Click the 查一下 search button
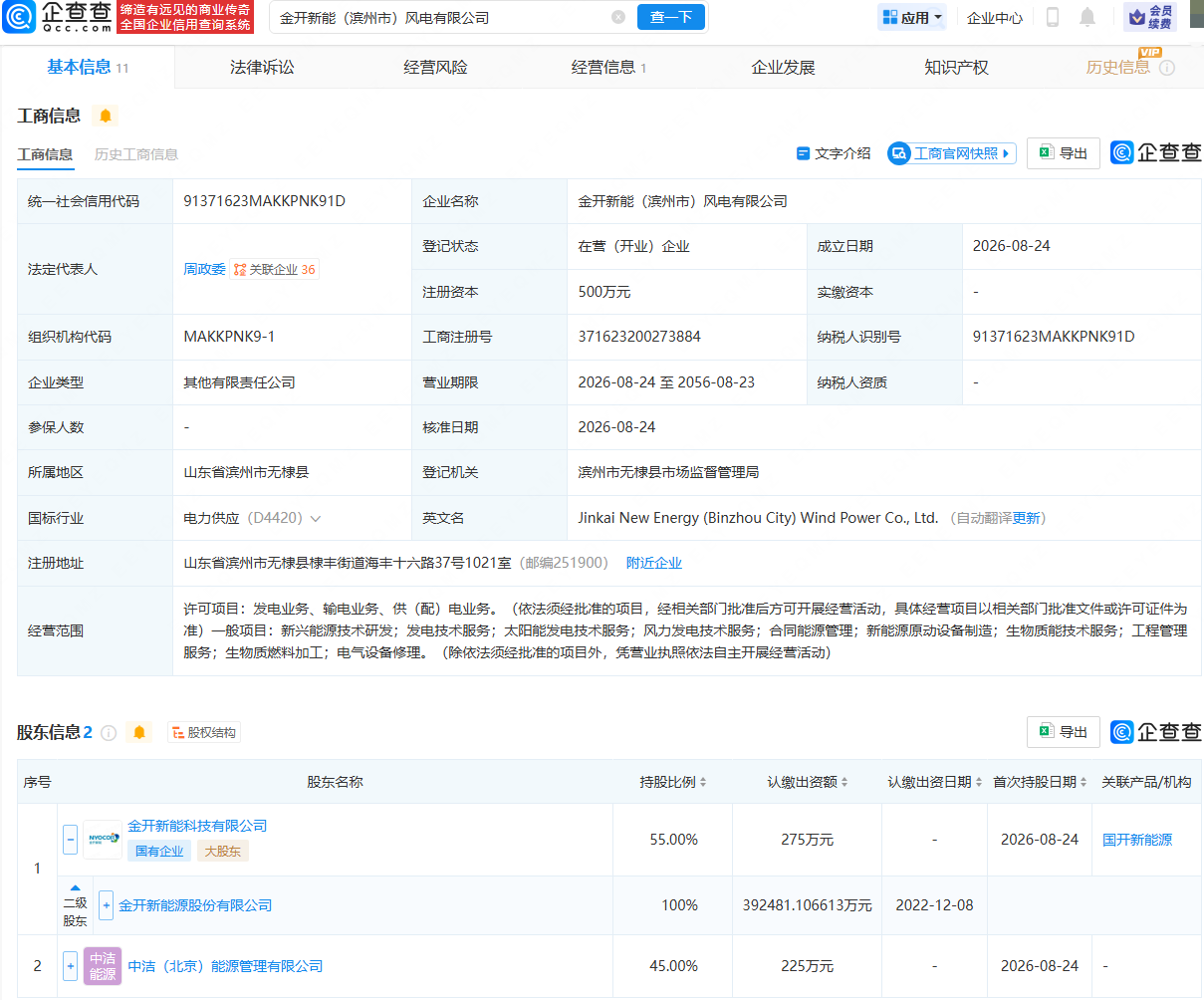 671,17
